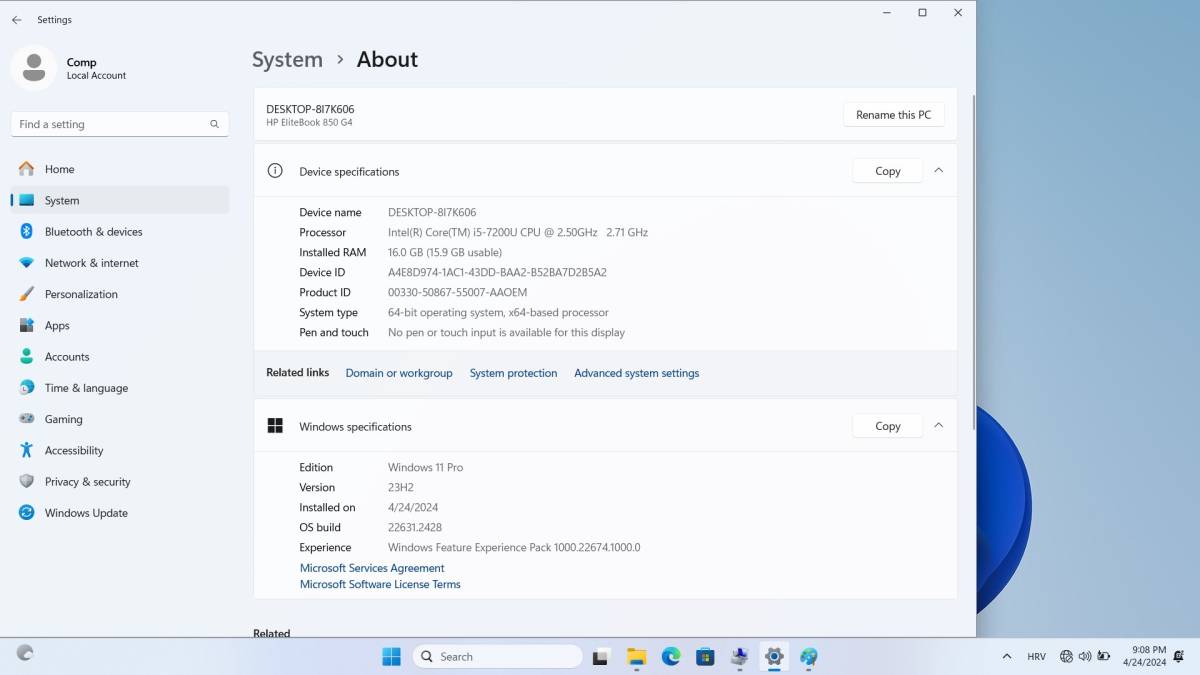Click System in the breadcrumb header
Viewport: 1200px width, 675px height.
tap(287, 59)
